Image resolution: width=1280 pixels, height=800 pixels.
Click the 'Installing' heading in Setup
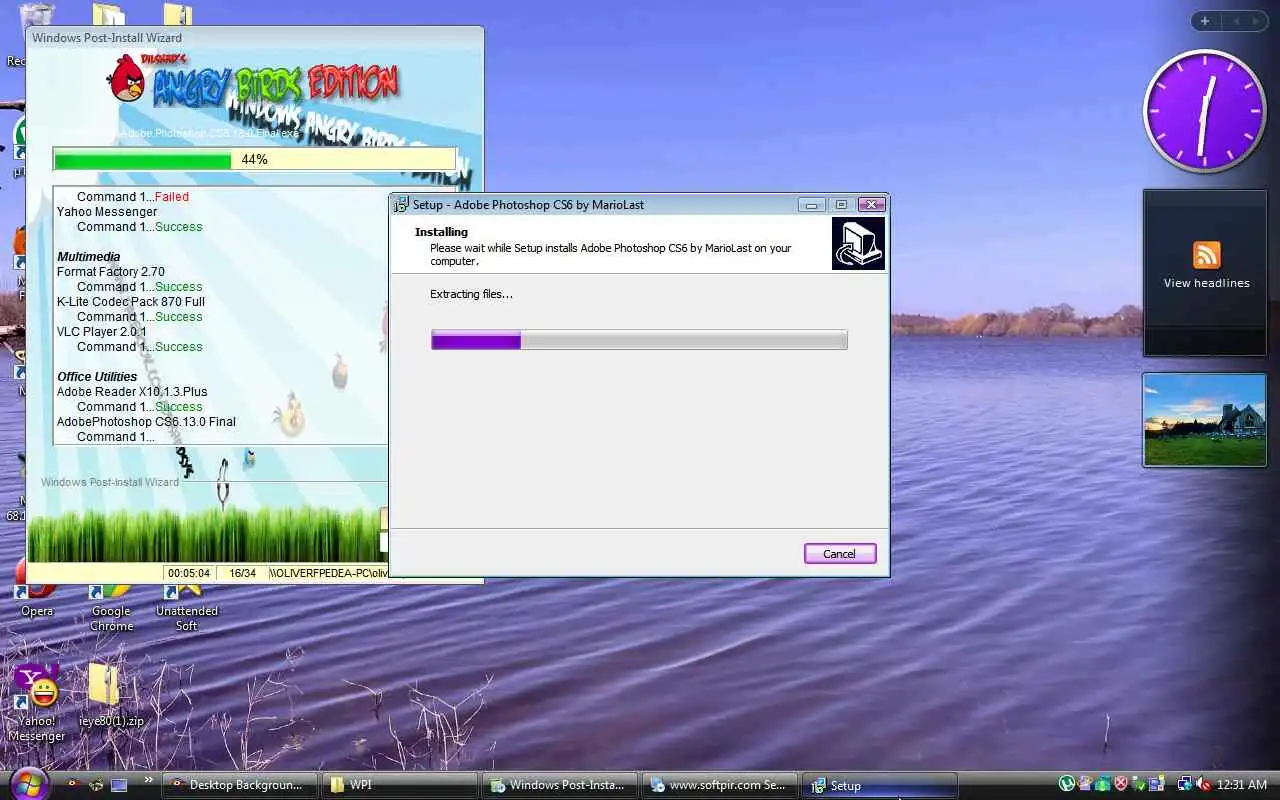(441, 232)
